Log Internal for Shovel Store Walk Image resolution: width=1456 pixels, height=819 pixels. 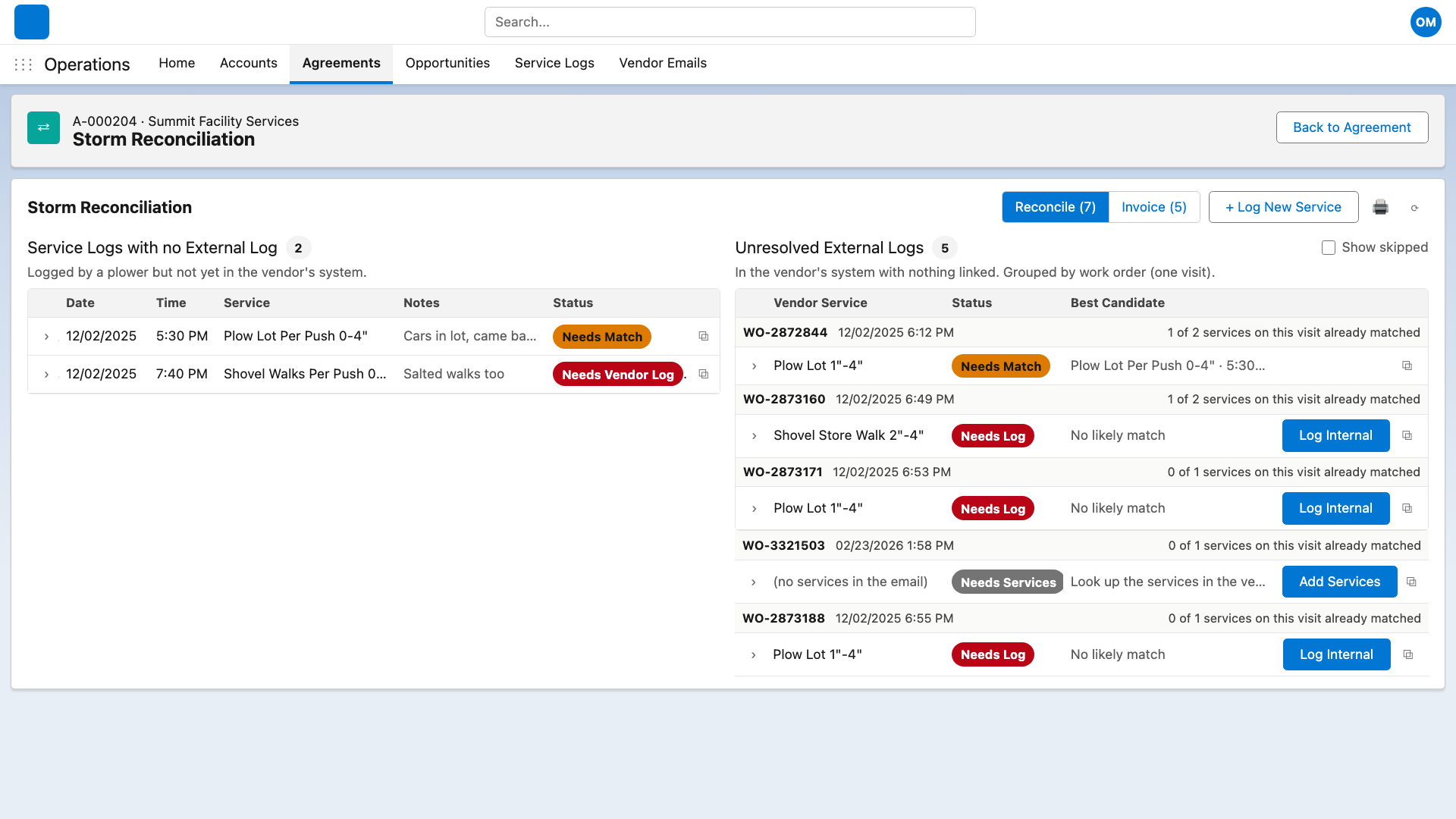pos(1335,435)
